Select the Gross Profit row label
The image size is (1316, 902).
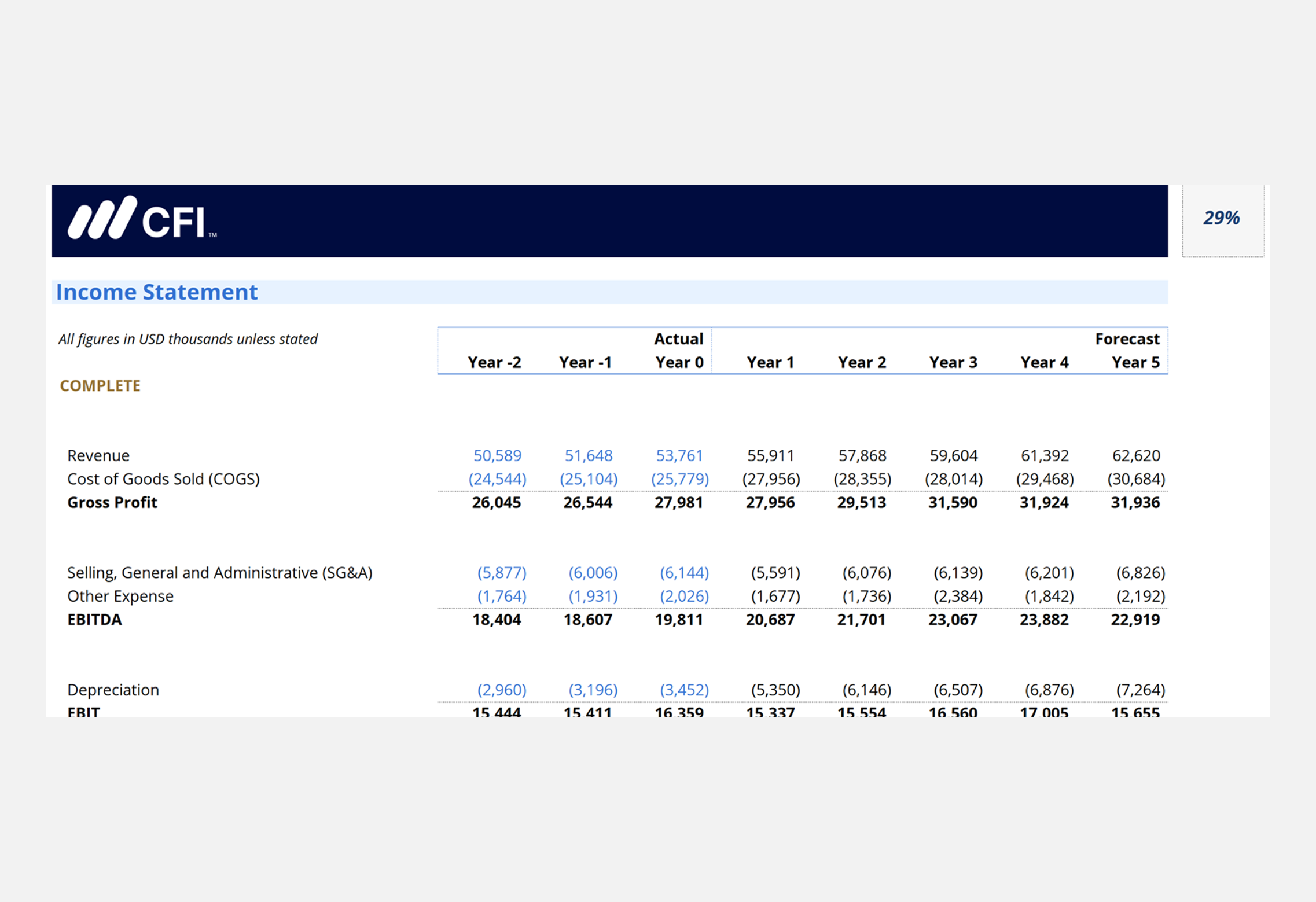coord(112,502)
